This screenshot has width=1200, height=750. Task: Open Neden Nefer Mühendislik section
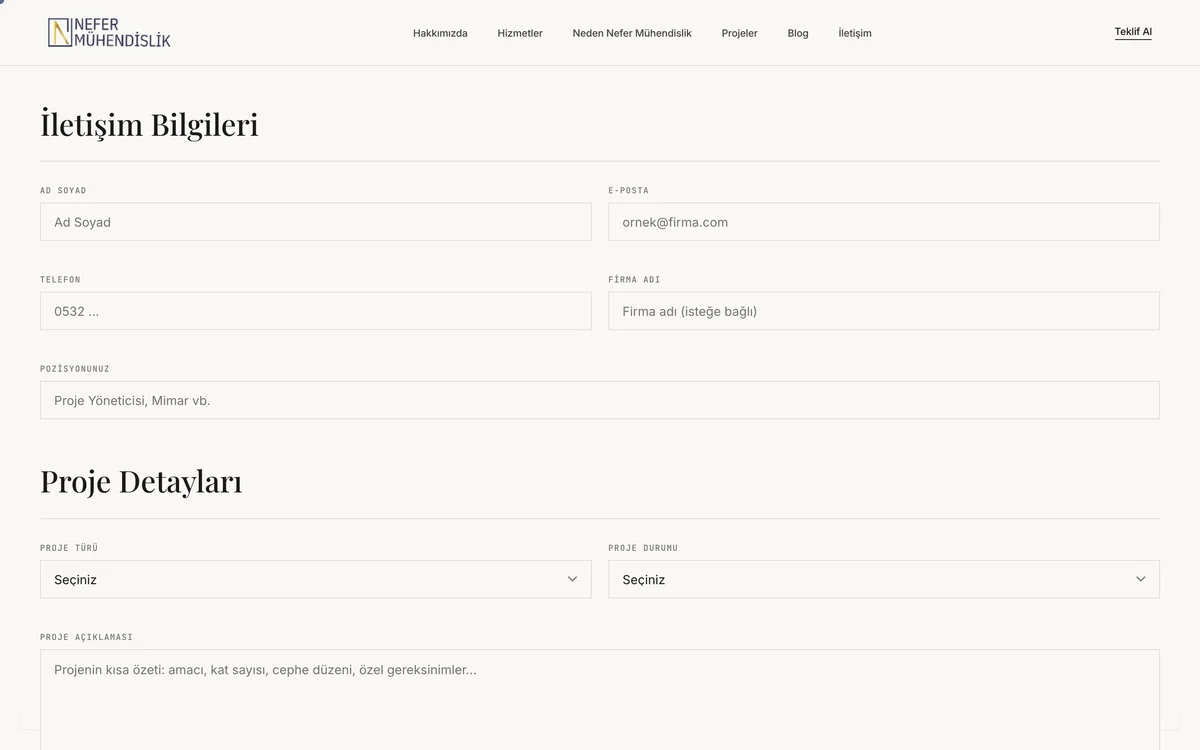[632, 33]
